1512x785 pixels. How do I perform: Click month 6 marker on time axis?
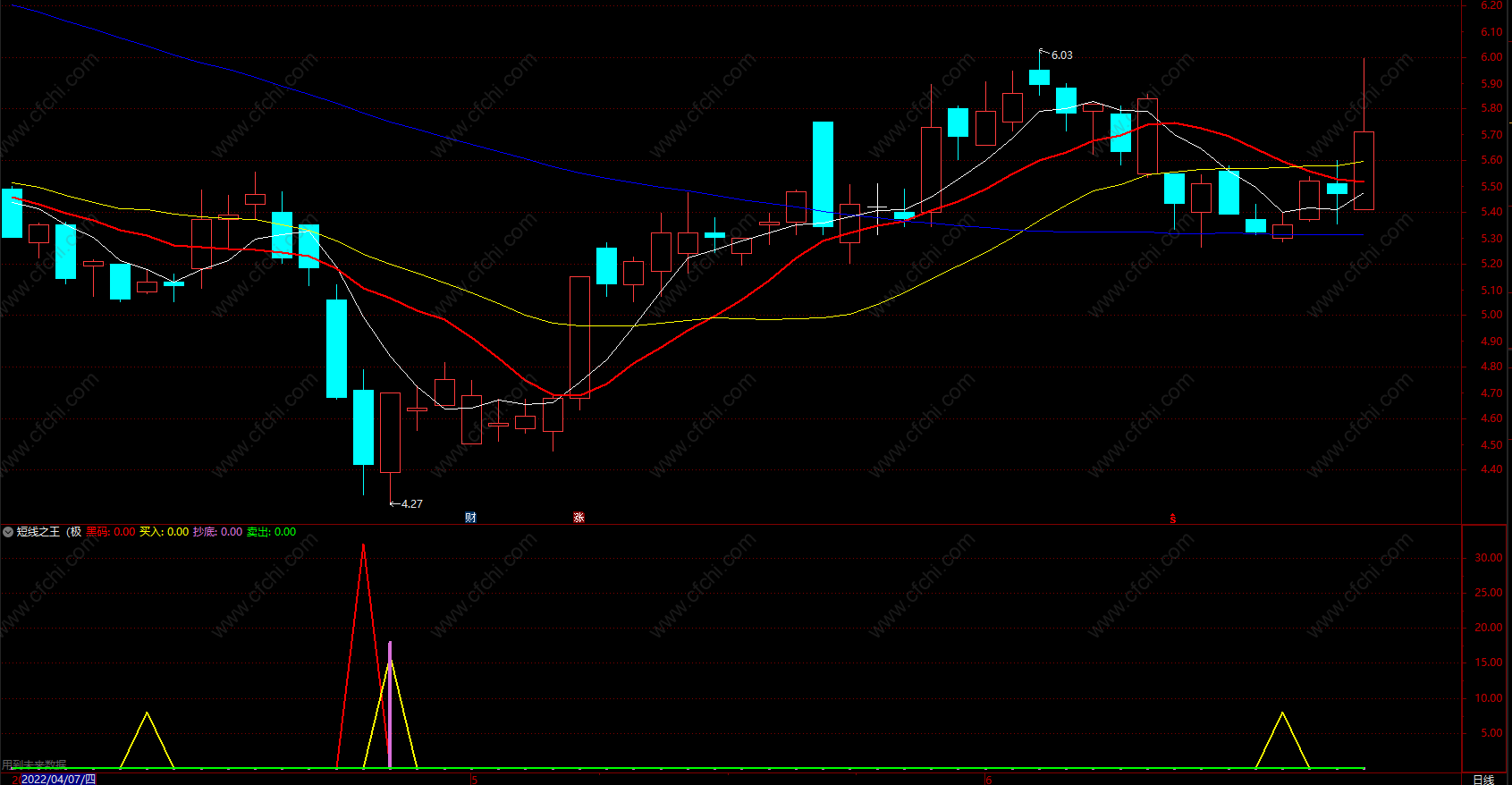click(x=988, y=780)
